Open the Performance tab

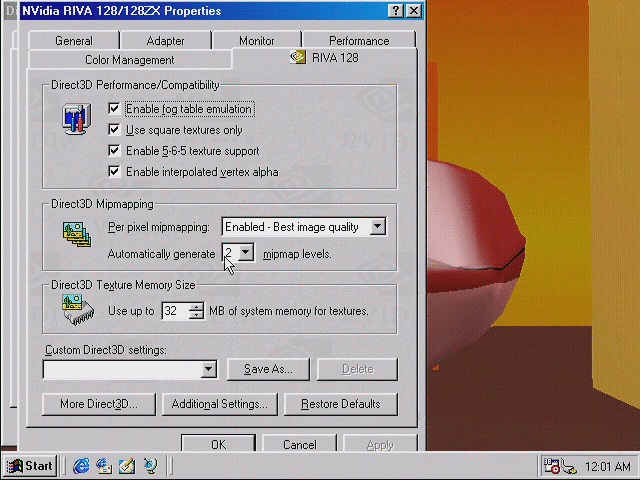pyautogui.click(x=359, y=41)
